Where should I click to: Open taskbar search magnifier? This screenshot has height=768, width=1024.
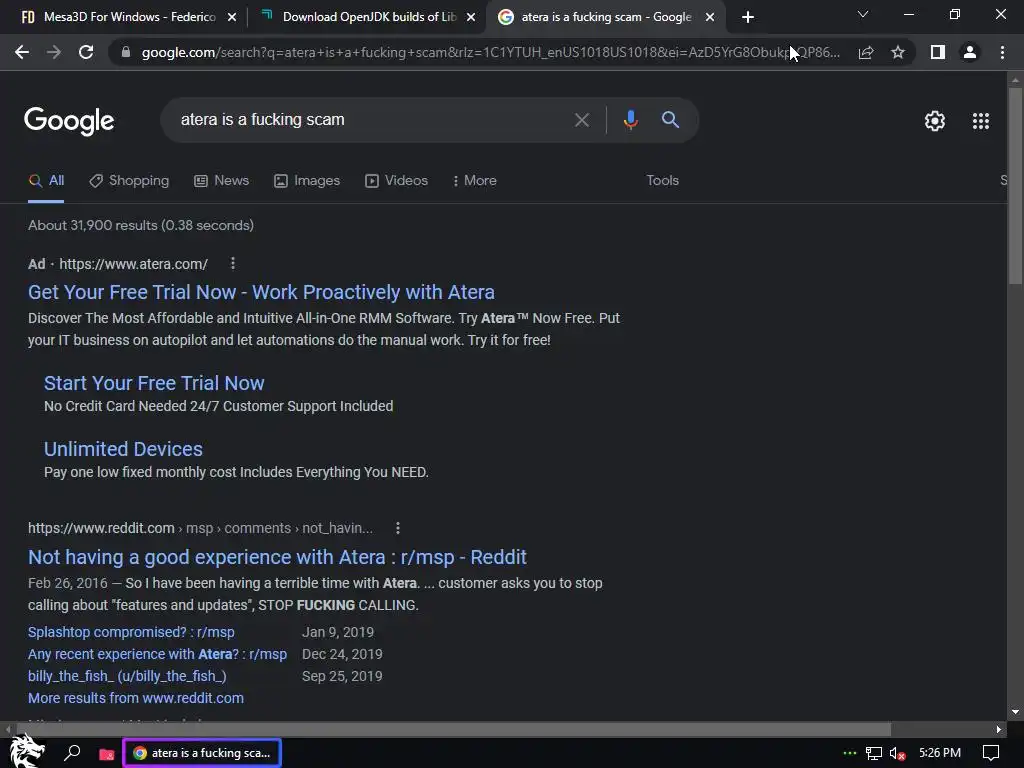[72, 753]
